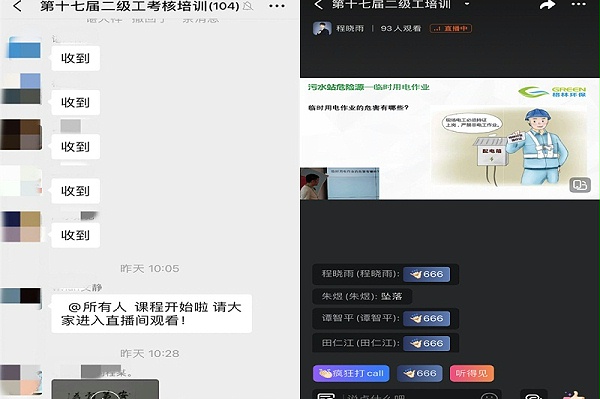This screenshot has width=600, height=399.
Task: Tap the 昨天 10:05 timestamp
Action: [150, 269]
